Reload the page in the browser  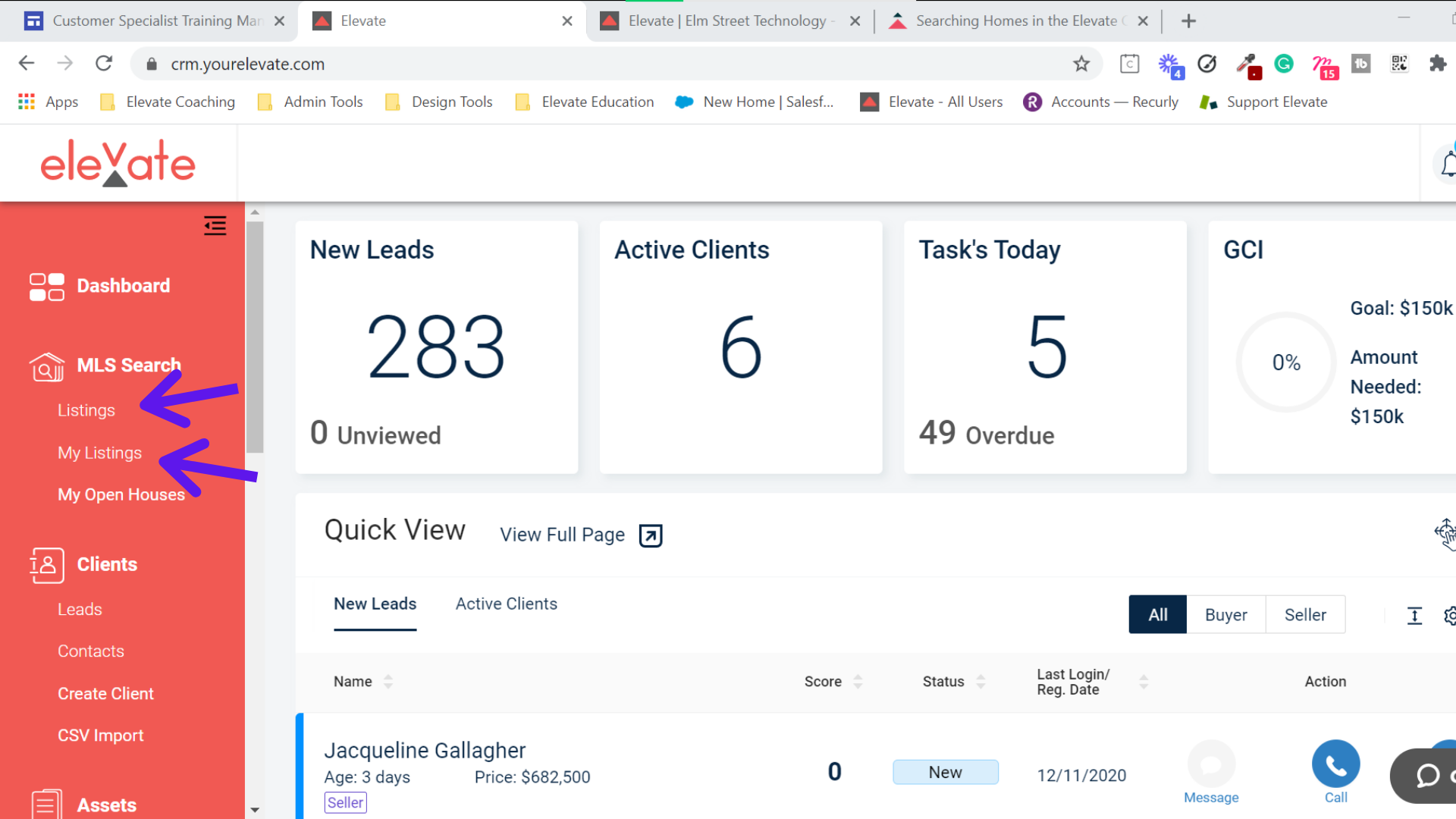(x=104, y=64)
